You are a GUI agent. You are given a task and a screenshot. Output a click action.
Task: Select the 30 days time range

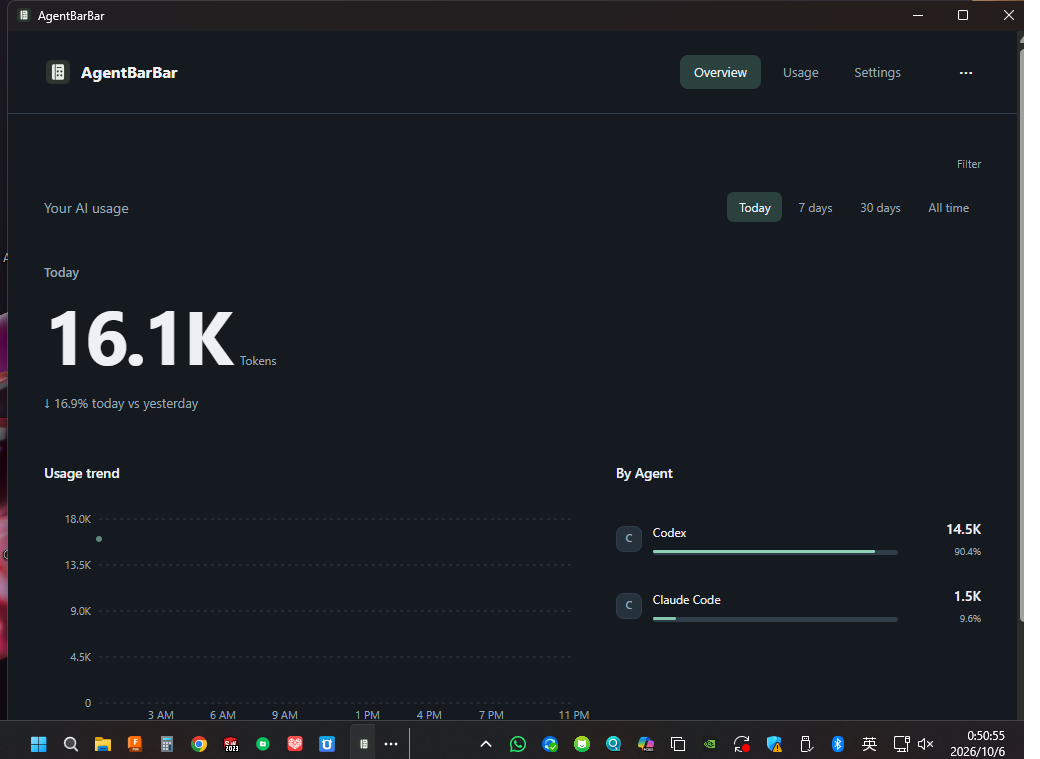coord(880,208)
